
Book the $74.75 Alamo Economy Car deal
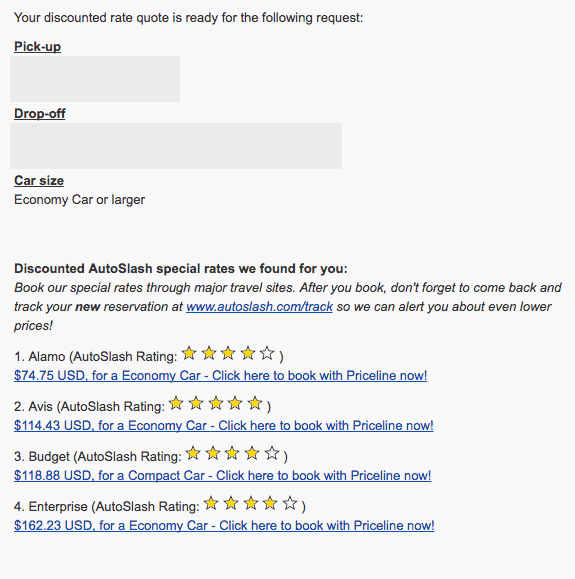click(220, 376)
